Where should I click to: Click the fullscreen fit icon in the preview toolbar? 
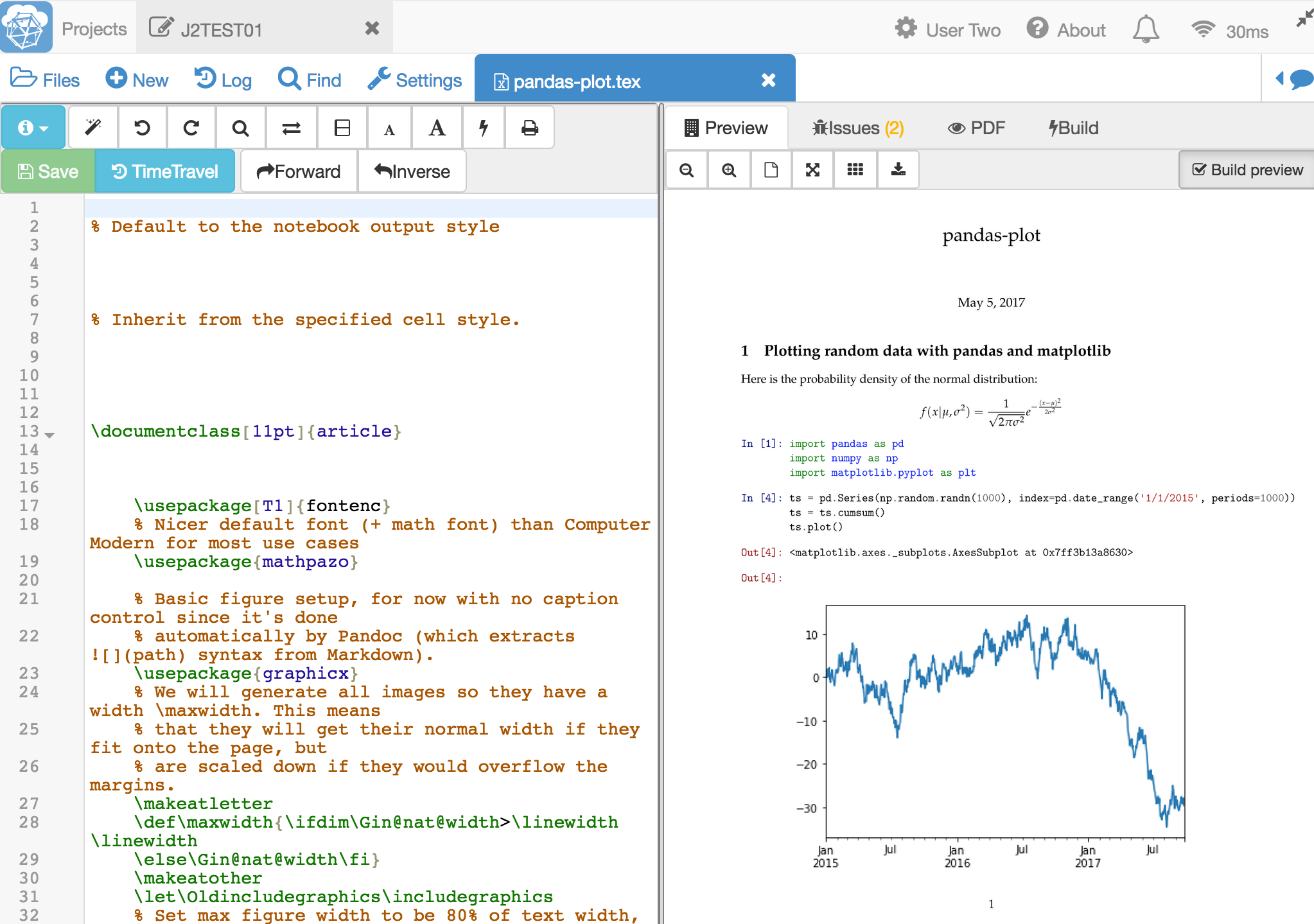tap(812, 170)
